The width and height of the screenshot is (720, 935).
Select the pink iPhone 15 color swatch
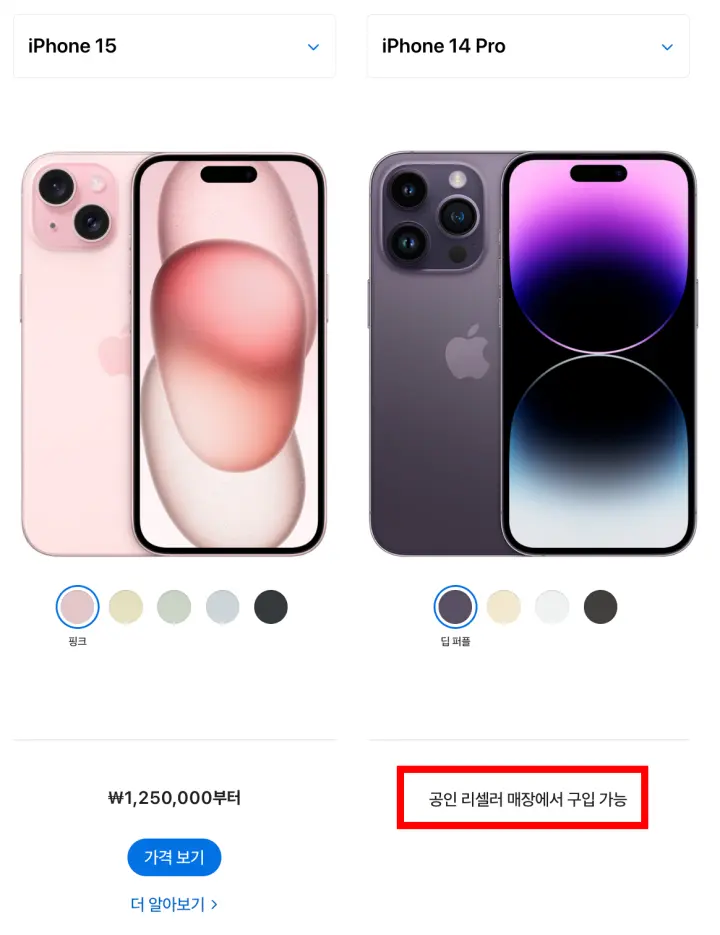(x=78, y=607)
